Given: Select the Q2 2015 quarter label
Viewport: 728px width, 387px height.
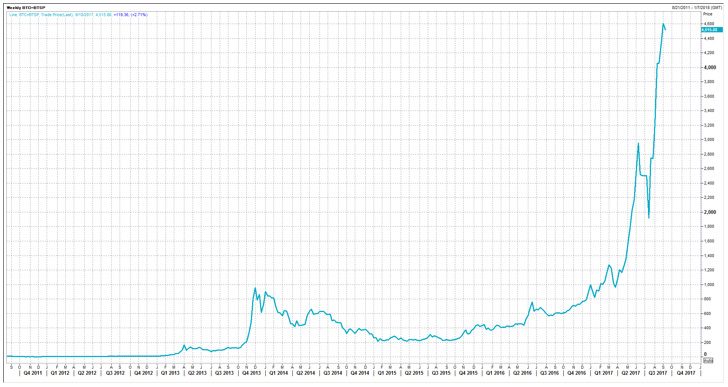Looking at the screenshot, I should [x=414, y=373].
